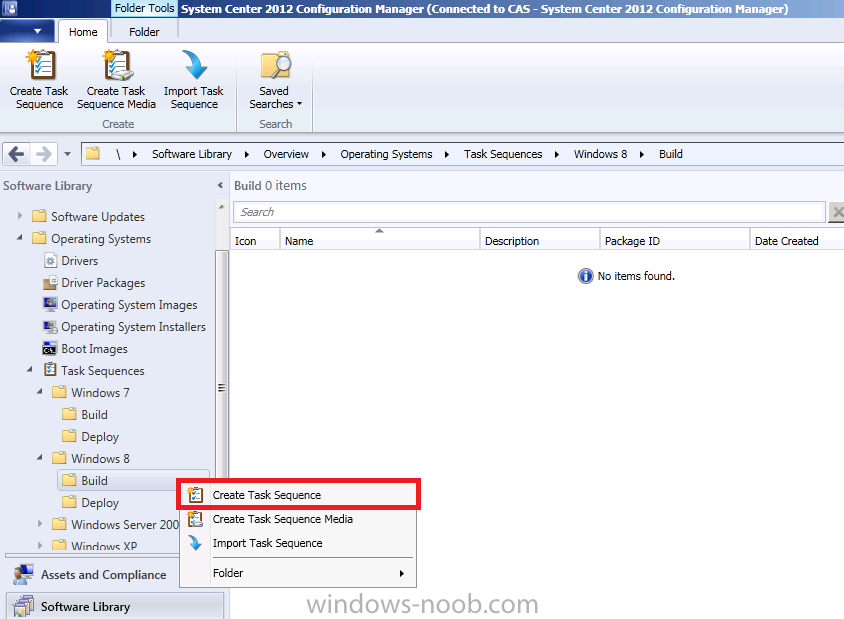
Task: Switch to the Folder ribbon tab
Action: [144, 32]
